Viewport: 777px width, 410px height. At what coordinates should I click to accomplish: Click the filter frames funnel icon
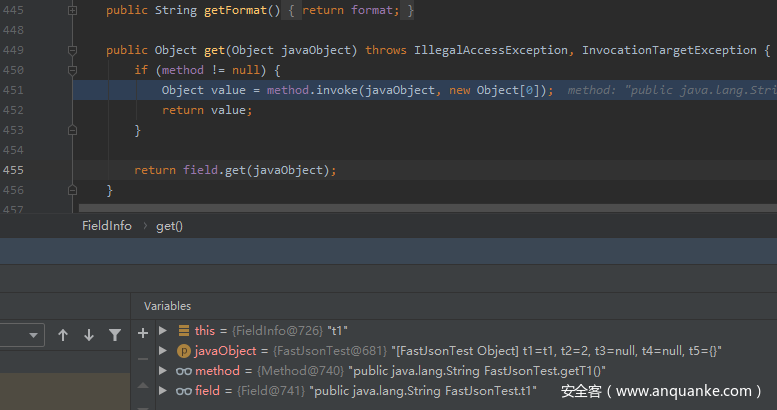pos(115,335)
